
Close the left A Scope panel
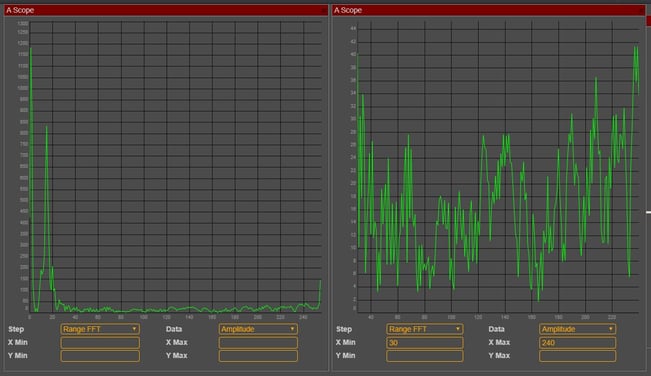click(x=323, y=10)
